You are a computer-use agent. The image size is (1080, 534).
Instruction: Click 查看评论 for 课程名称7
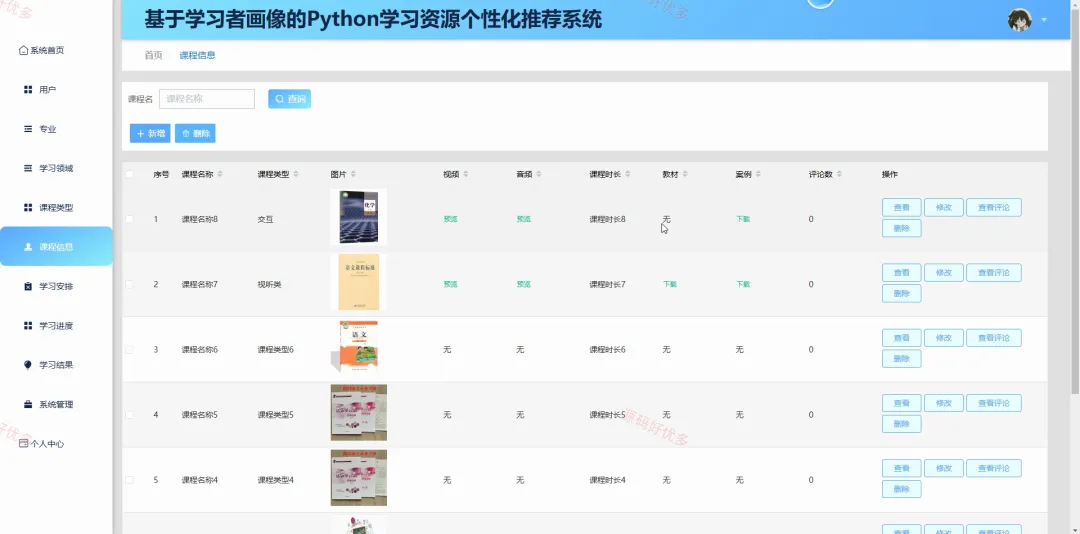994,273
